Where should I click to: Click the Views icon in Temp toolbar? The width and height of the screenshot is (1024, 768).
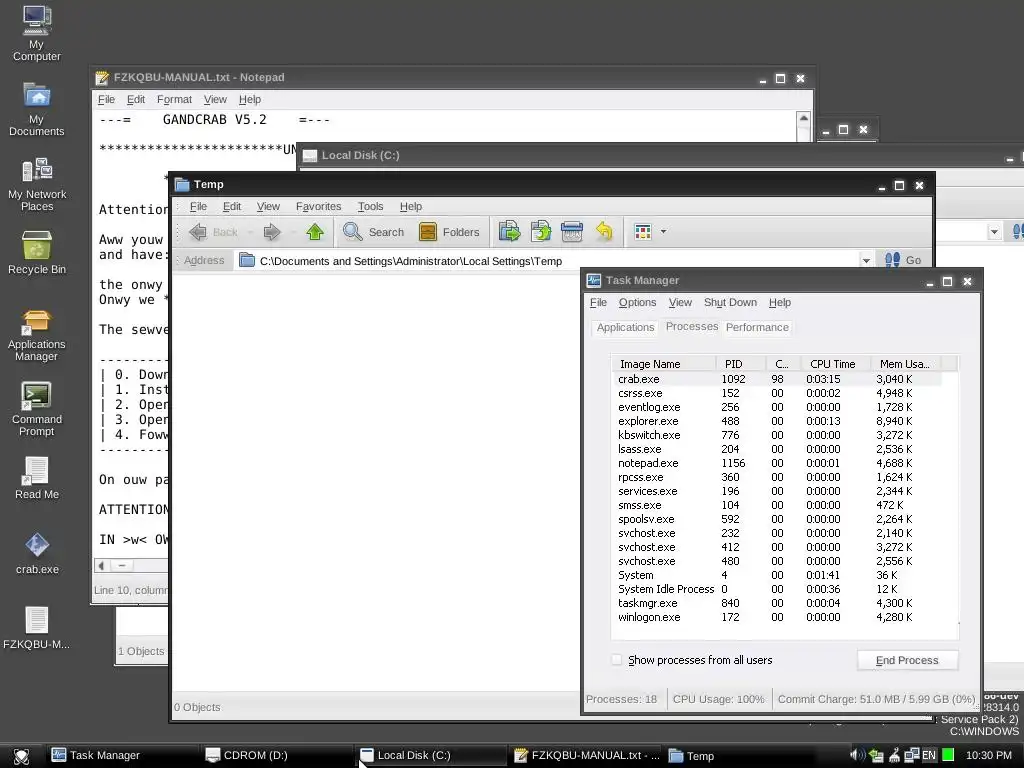(x=643, y=232)
